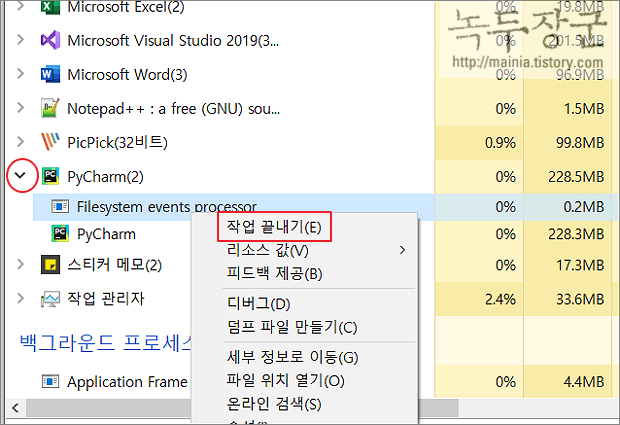The width and height of the screenshot is (620, 425).
Task: Collapse the PyCharm(2) group
Action: [21, 176]
